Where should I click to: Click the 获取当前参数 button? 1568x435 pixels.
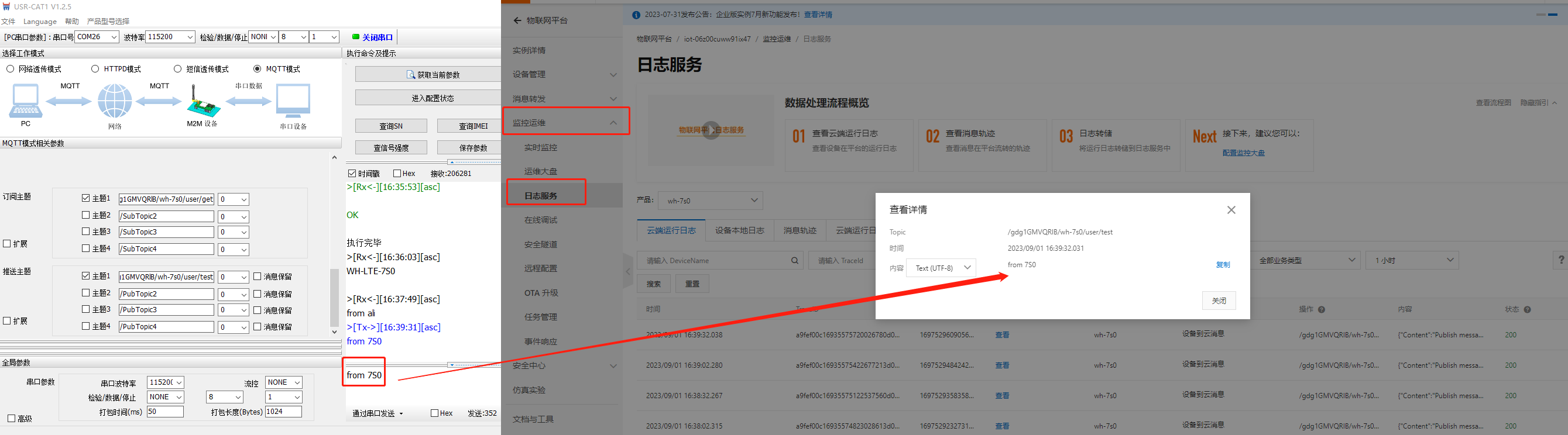coord(432,75)
